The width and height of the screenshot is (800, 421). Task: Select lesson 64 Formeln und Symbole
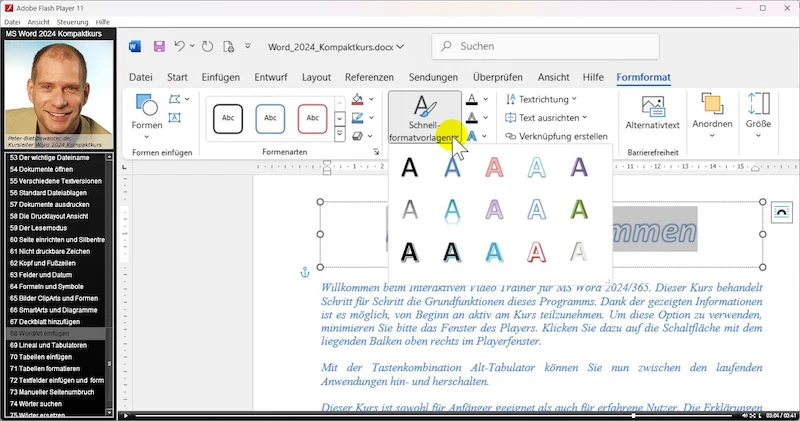pyautogui.click(x=55, y=286)
